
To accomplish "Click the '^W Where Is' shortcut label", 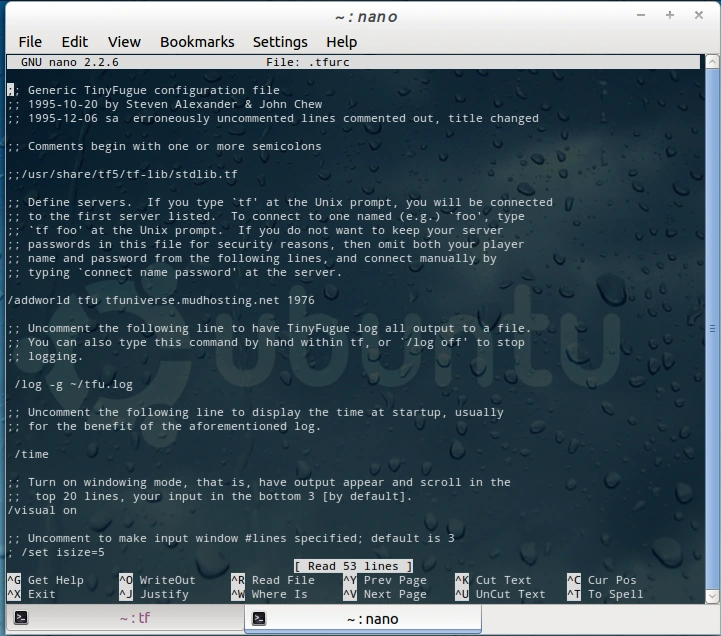I will click(269, 594).
